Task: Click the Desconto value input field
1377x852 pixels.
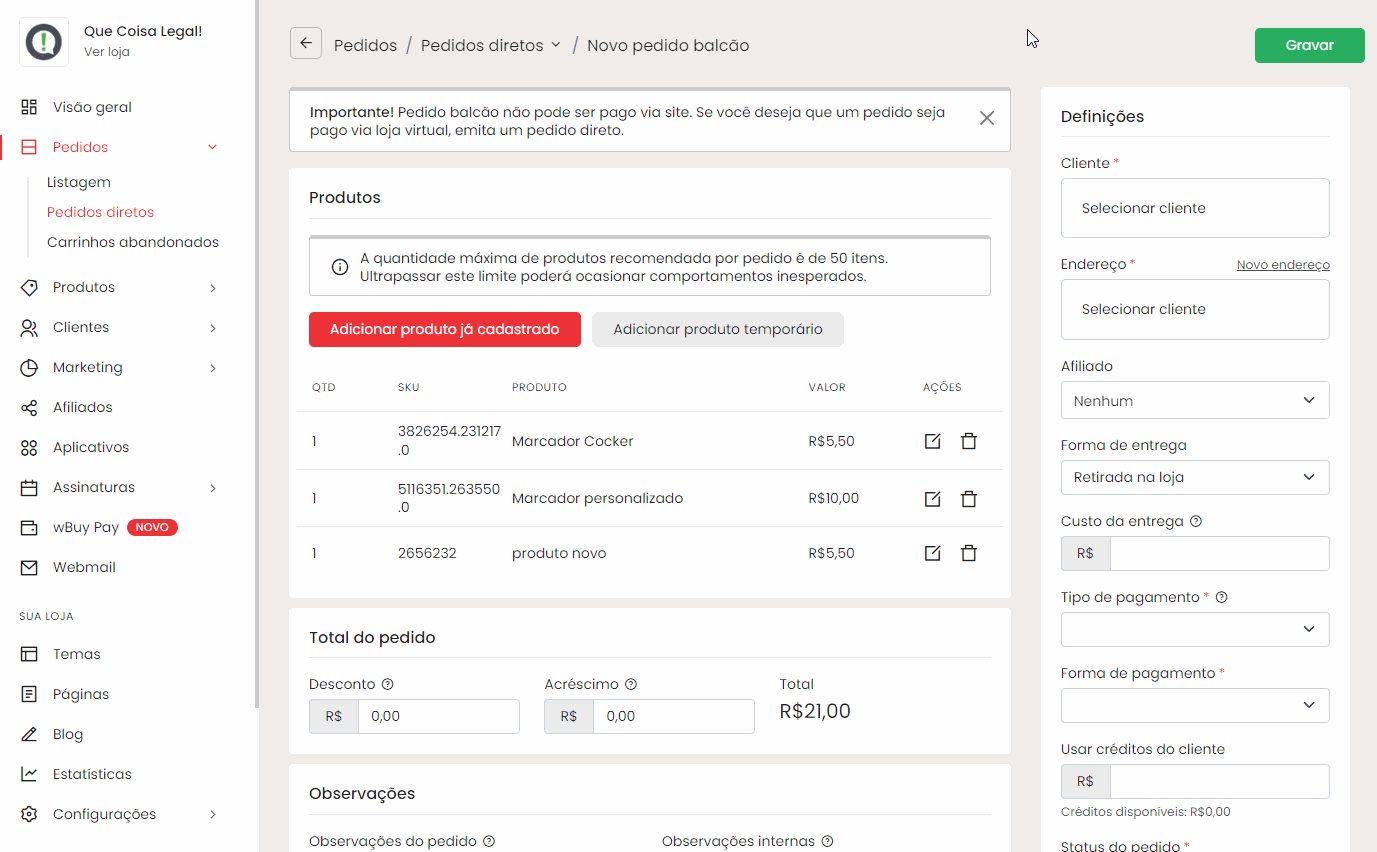Action: (438, 716)
